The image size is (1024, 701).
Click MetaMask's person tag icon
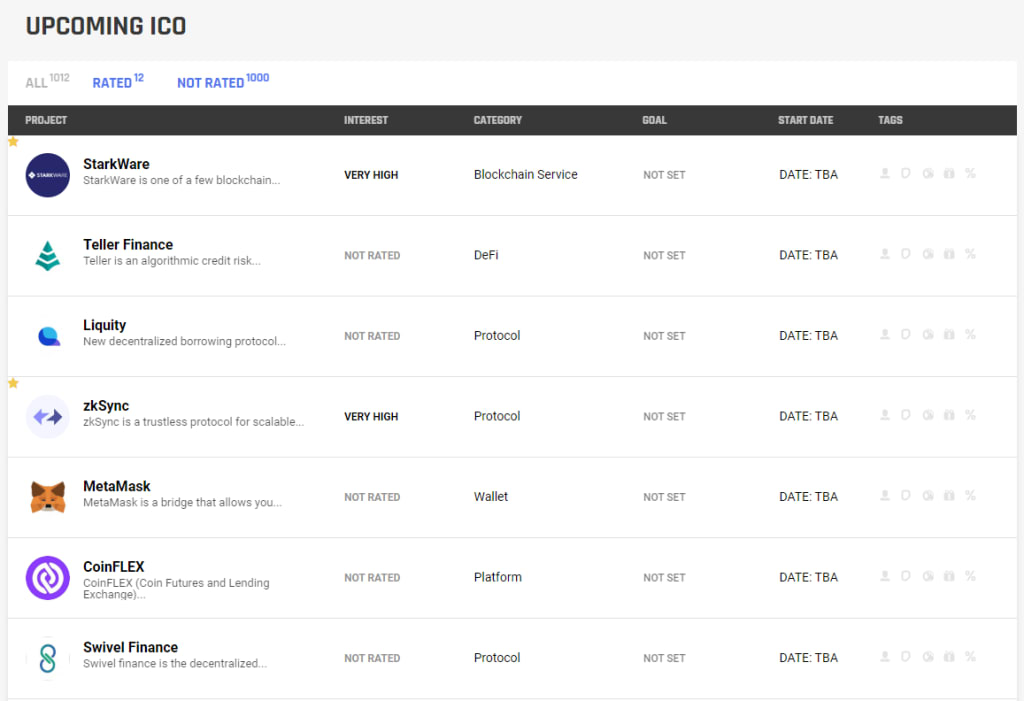coord(885,495)
